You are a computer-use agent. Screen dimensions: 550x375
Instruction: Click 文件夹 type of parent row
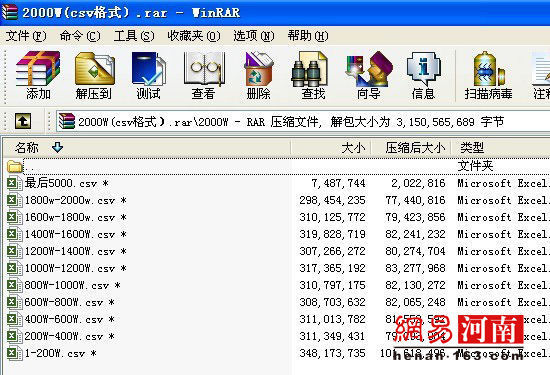(x=476, y=166)
